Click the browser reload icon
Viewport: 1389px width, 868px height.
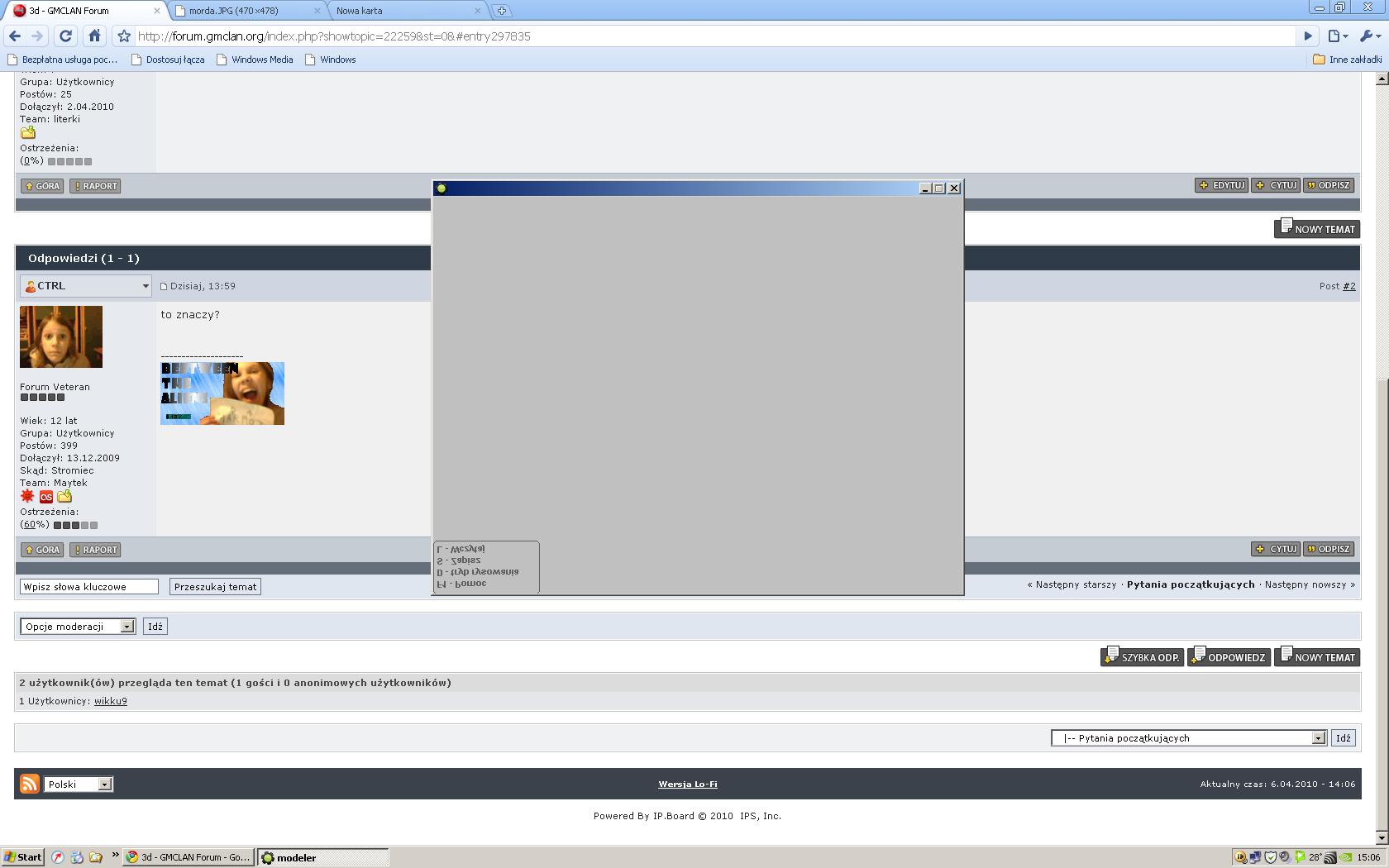tap(65, 36)
